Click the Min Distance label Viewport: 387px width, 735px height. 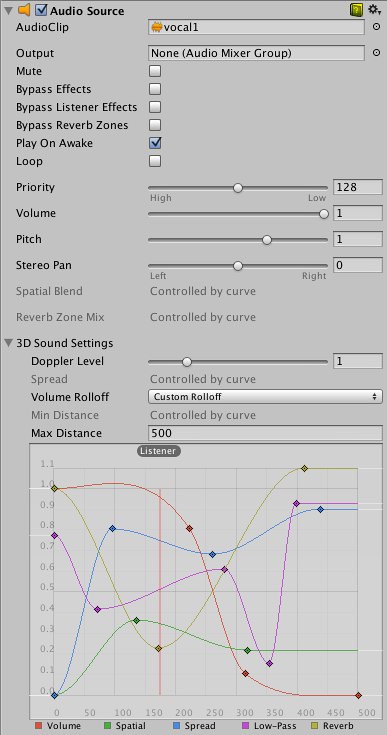pyautogui.click(x=65, y=415)
